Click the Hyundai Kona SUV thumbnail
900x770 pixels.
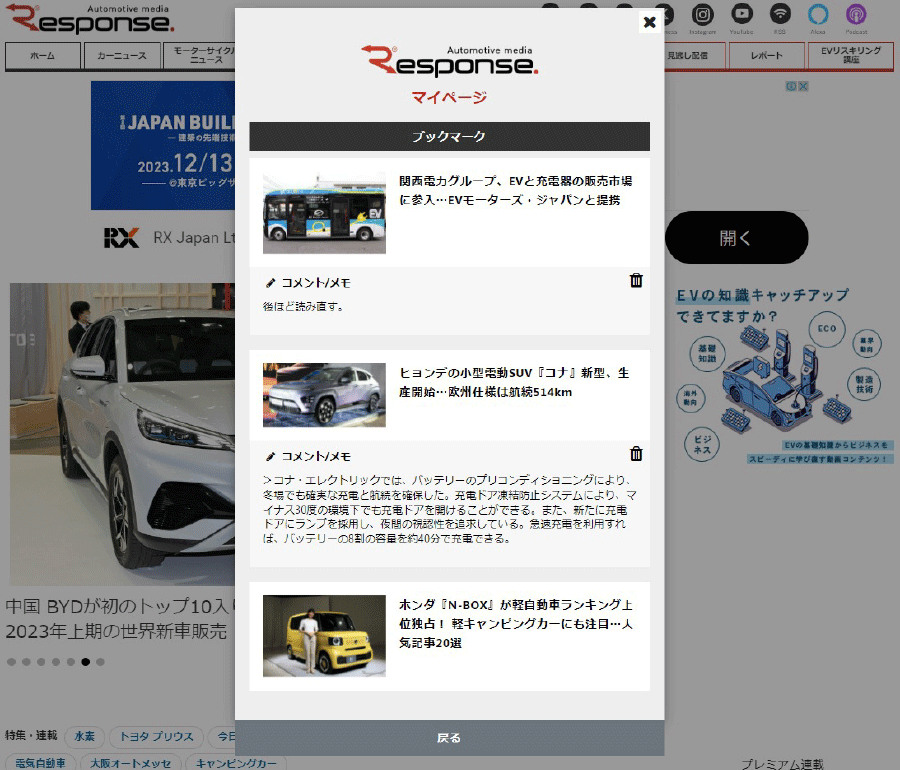click(x=324, y=395)
